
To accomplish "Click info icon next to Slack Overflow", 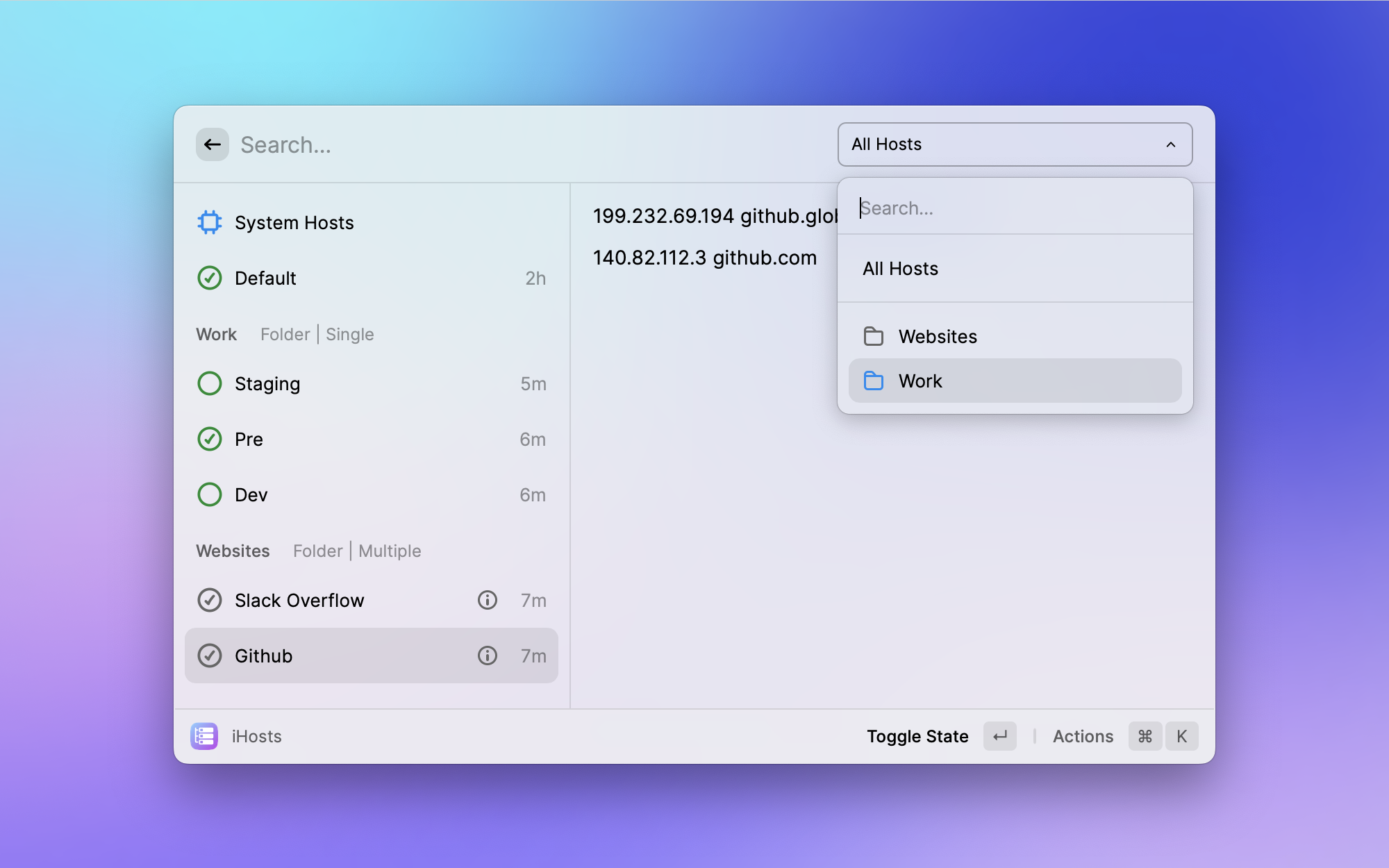I will (487, 600).
